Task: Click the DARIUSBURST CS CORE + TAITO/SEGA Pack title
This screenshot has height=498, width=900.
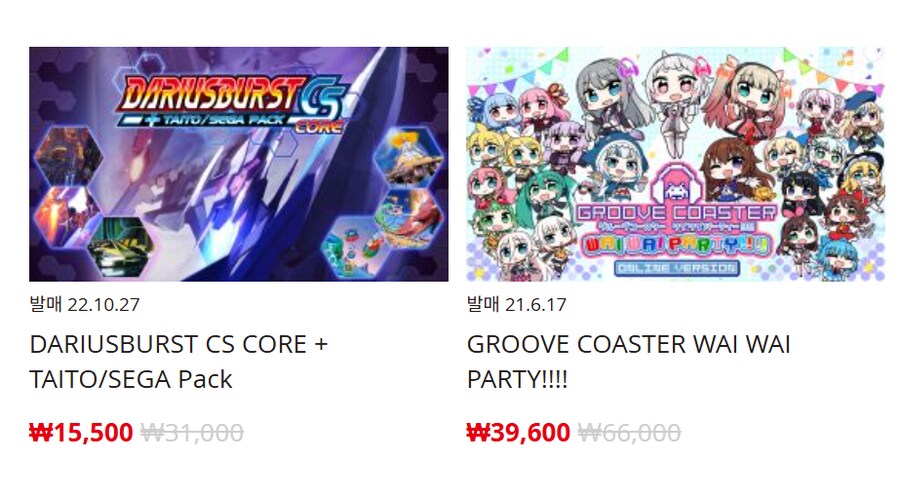Action: [x=179, y=361]
